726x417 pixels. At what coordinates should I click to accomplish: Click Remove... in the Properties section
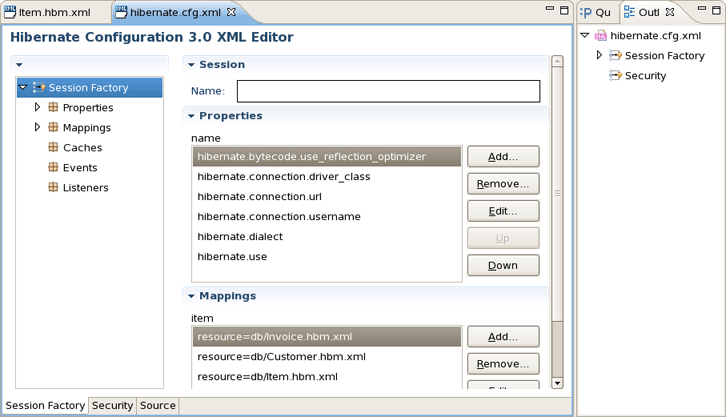[x=503, y=184]
